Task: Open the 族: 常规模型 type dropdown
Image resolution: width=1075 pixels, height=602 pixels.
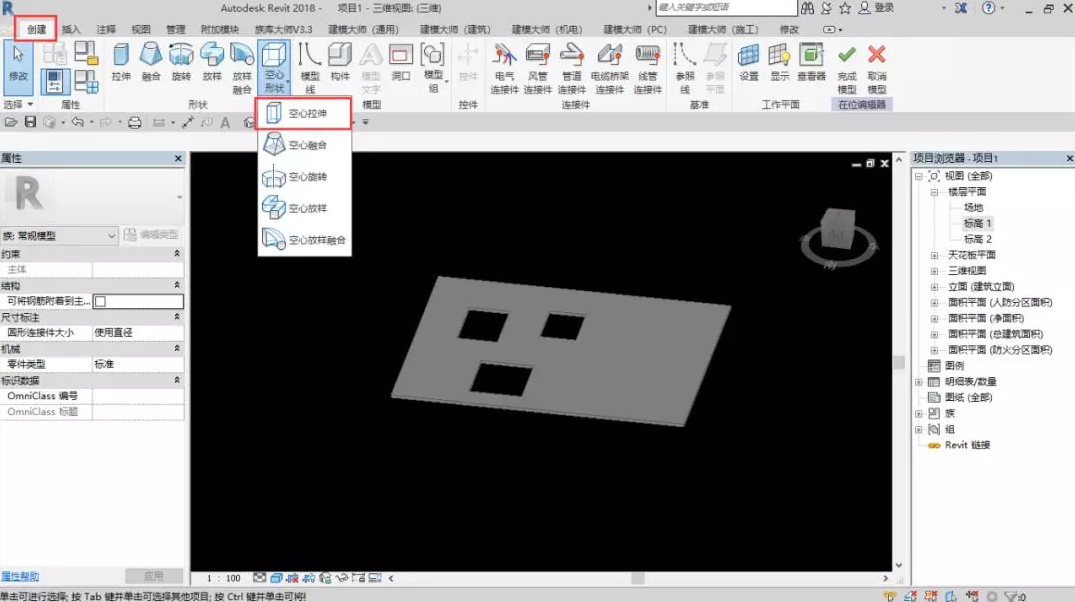Action: pyautogui.click(x=60, y=235)
